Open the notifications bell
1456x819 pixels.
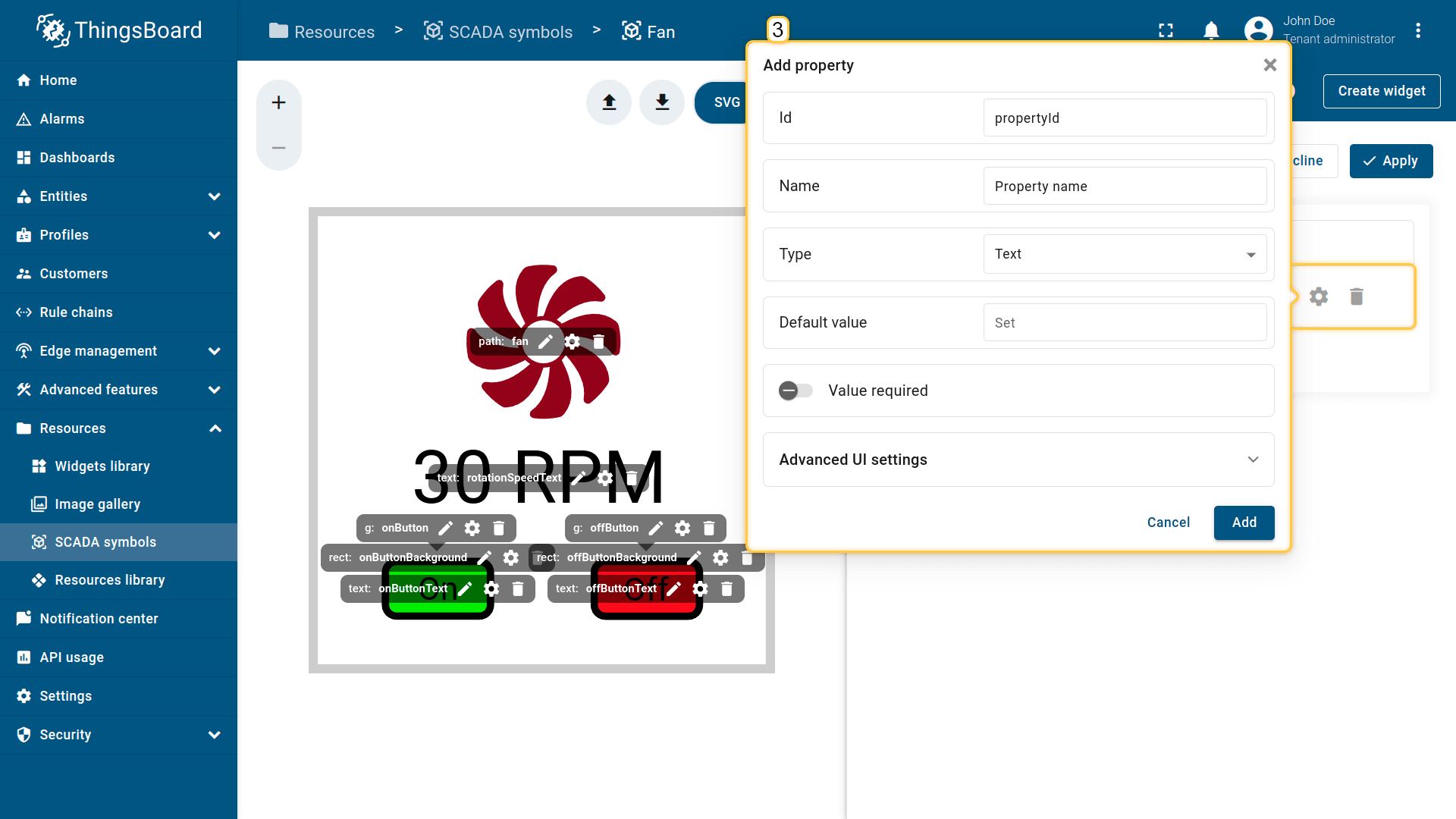click(x=1211, y=30)
